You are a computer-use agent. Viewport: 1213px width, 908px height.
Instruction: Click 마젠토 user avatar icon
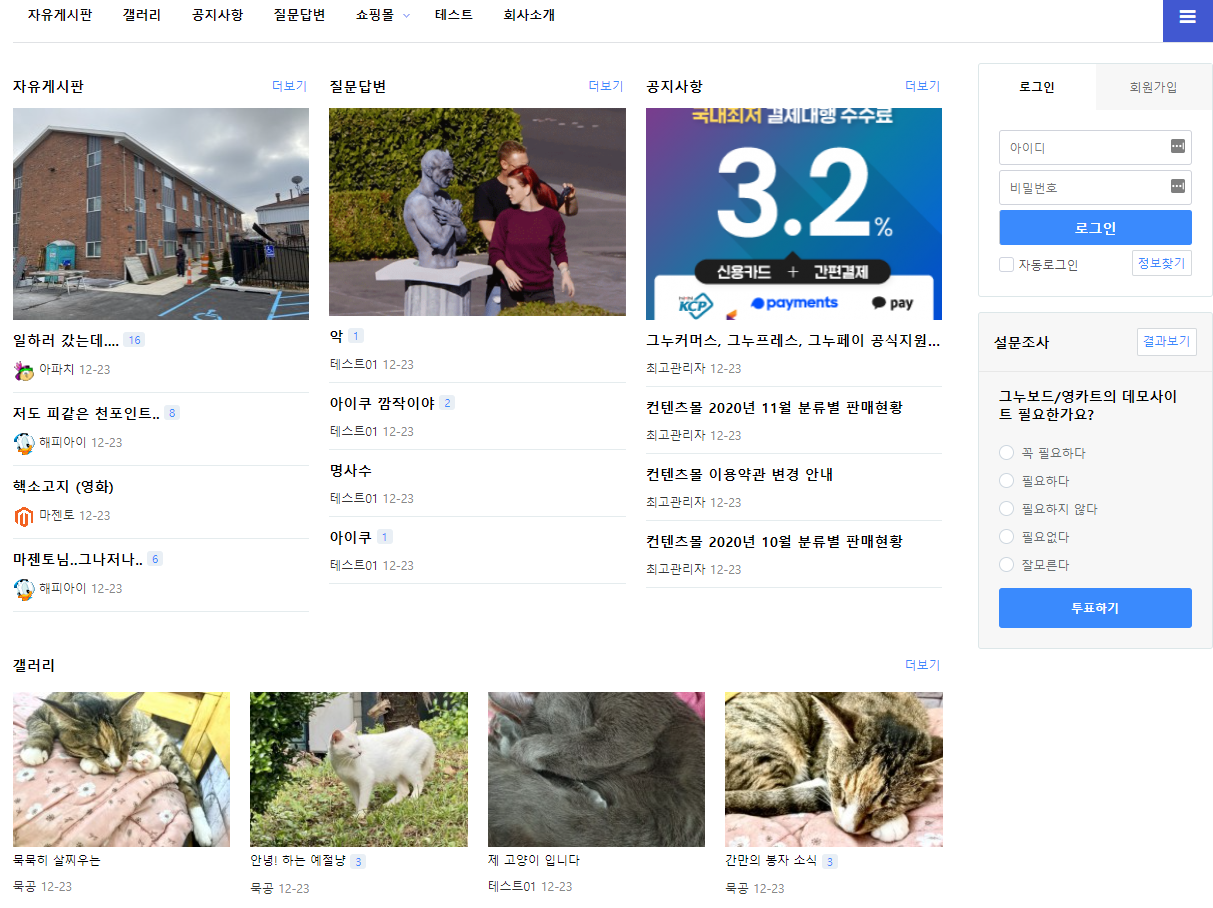(24, 516)
